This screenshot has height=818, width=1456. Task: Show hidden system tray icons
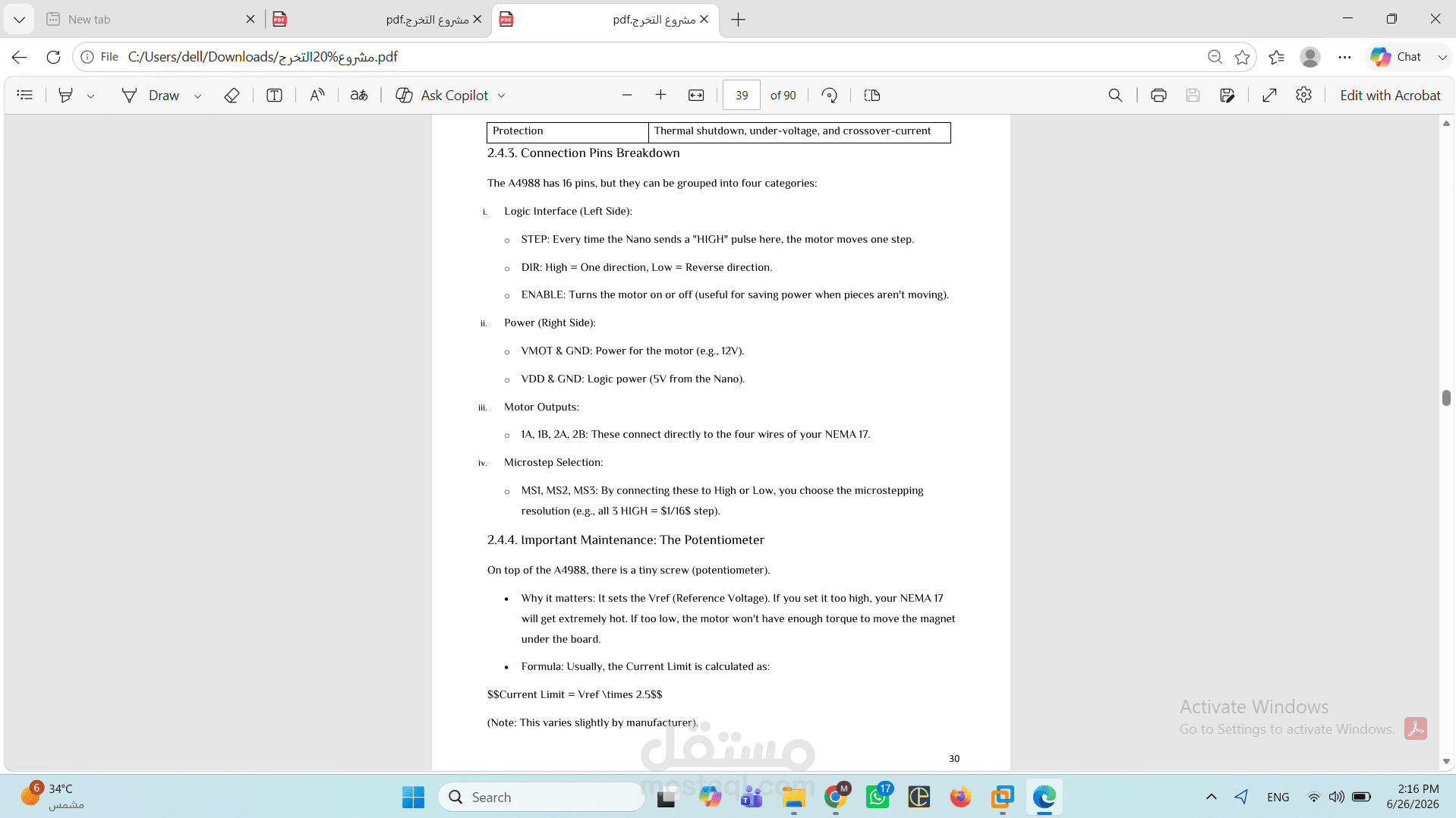click(x=1212, y=797)
